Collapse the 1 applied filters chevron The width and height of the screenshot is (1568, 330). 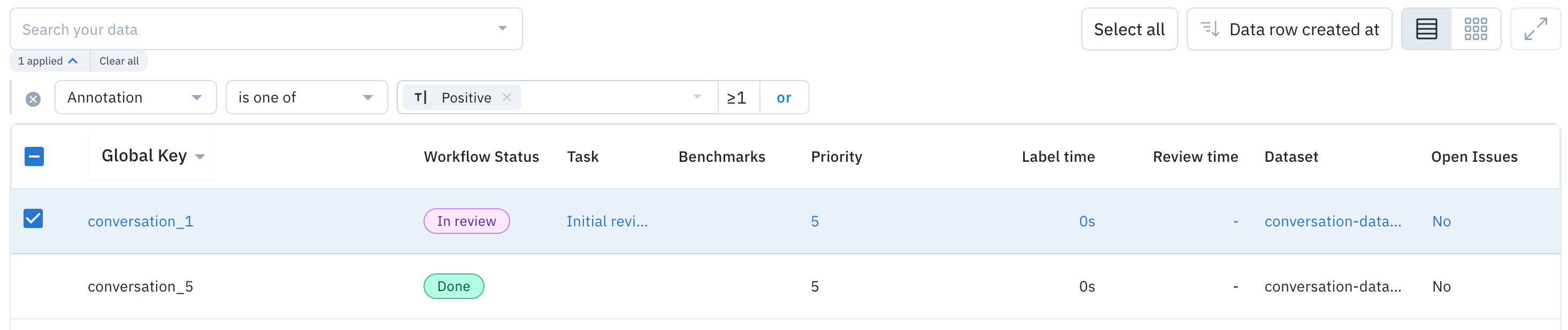coord(73,61)
